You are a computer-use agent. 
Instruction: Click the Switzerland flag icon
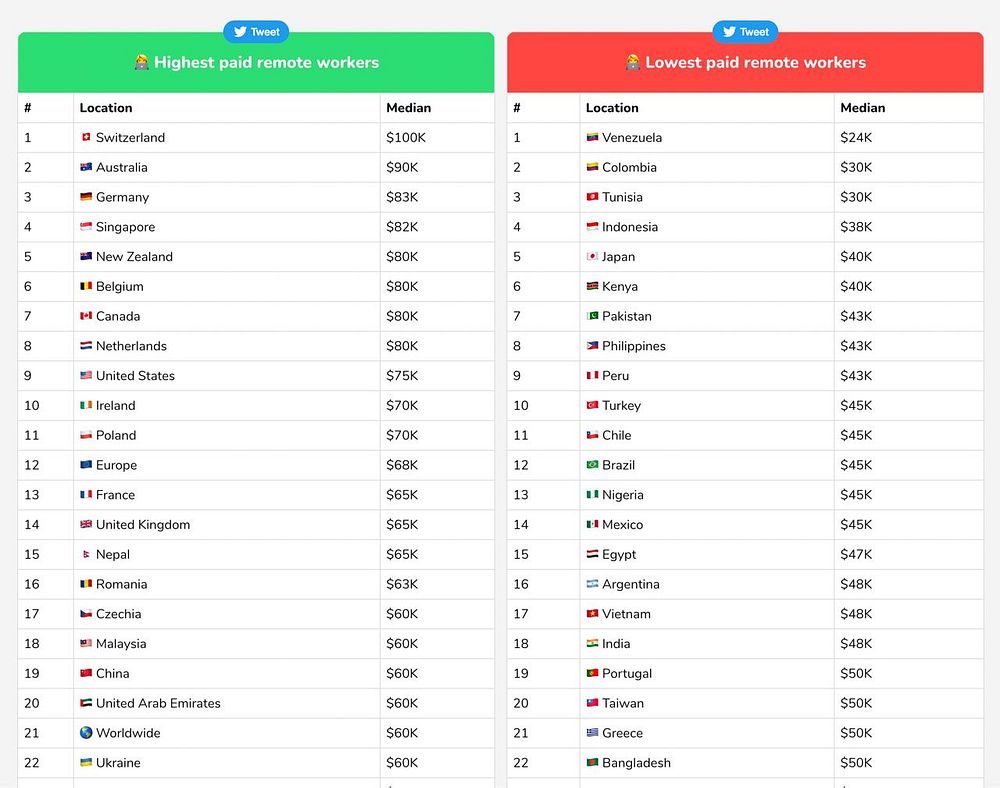(x=86, y=137)
